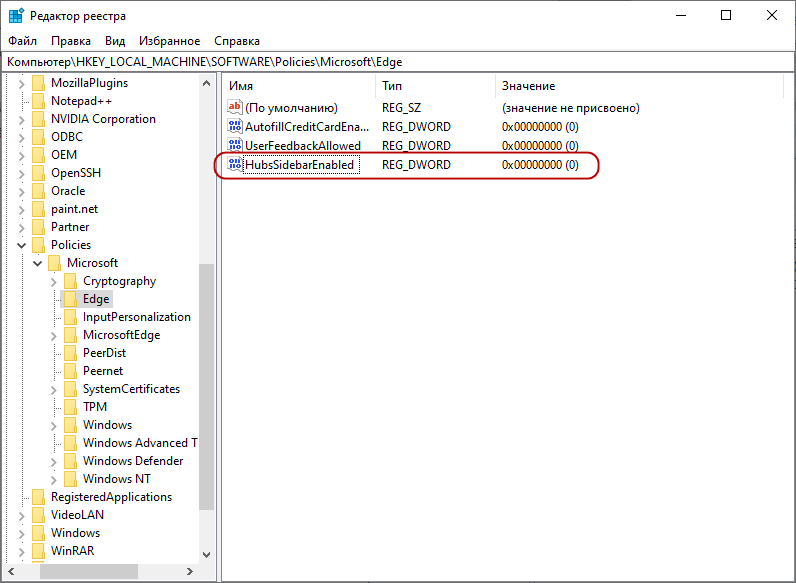The width and height of the screenshot is (796, 583).
Task: Click the registry path address bar
Action: pos(398,62)
